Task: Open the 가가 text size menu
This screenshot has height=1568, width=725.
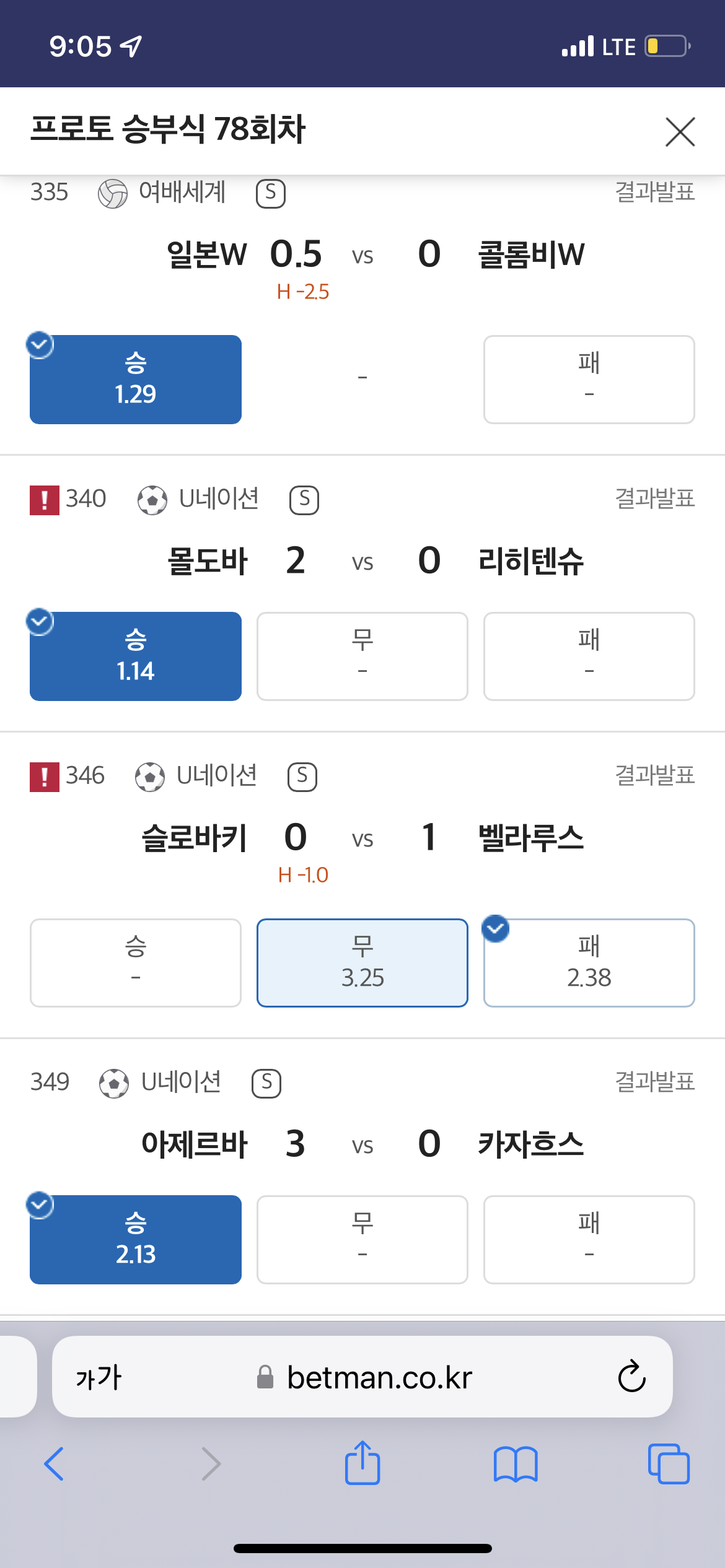Action: tap(99, 1377)
